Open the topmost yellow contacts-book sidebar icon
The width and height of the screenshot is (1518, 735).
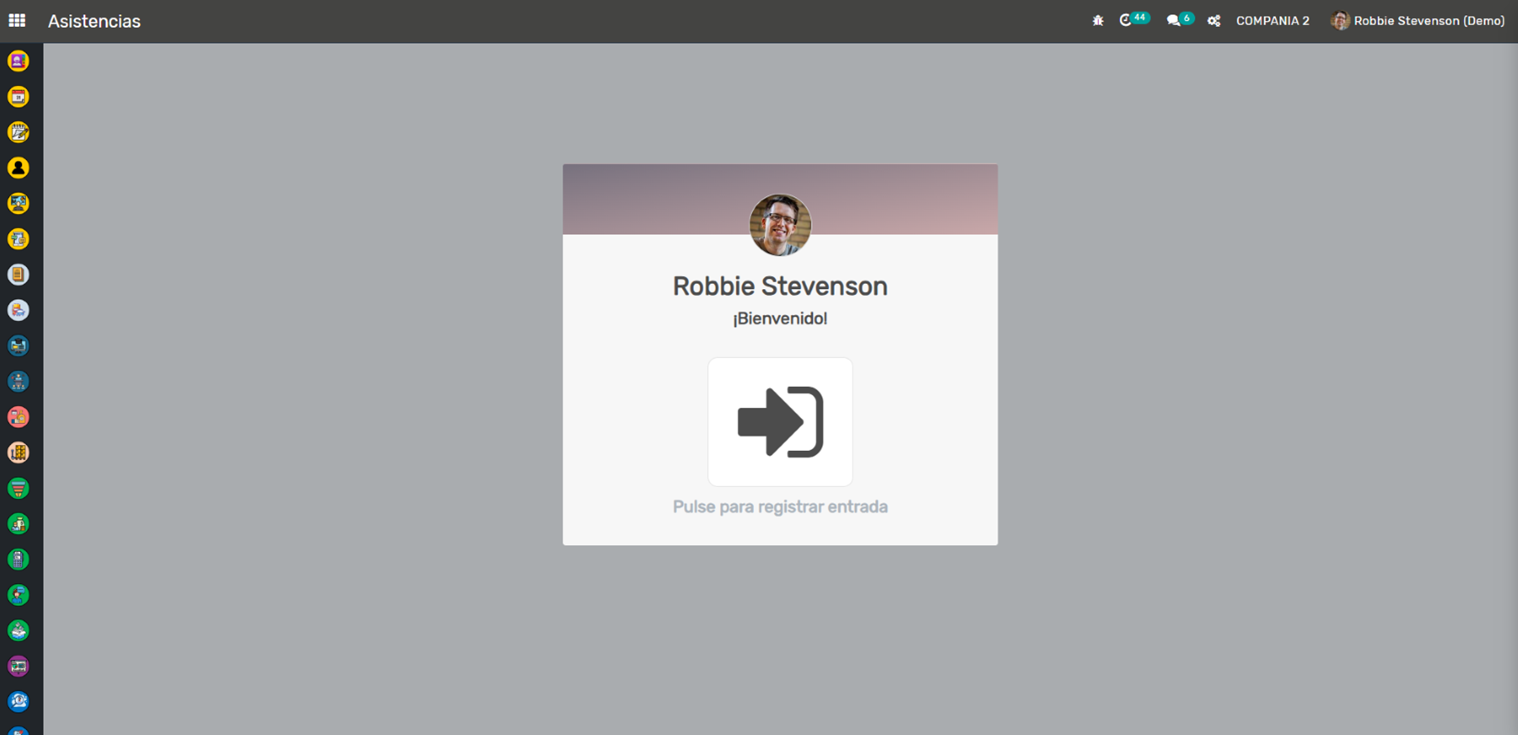[x=18, y=61]
